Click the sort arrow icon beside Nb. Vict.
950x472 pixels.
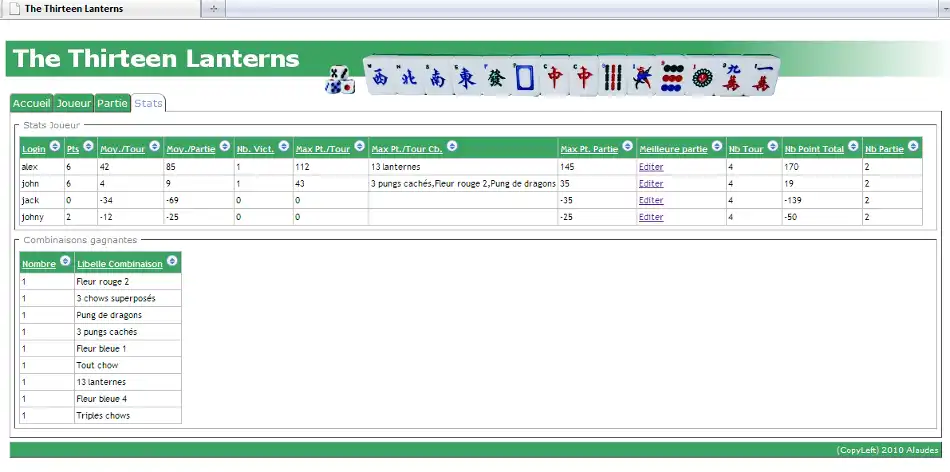point(284,146)
